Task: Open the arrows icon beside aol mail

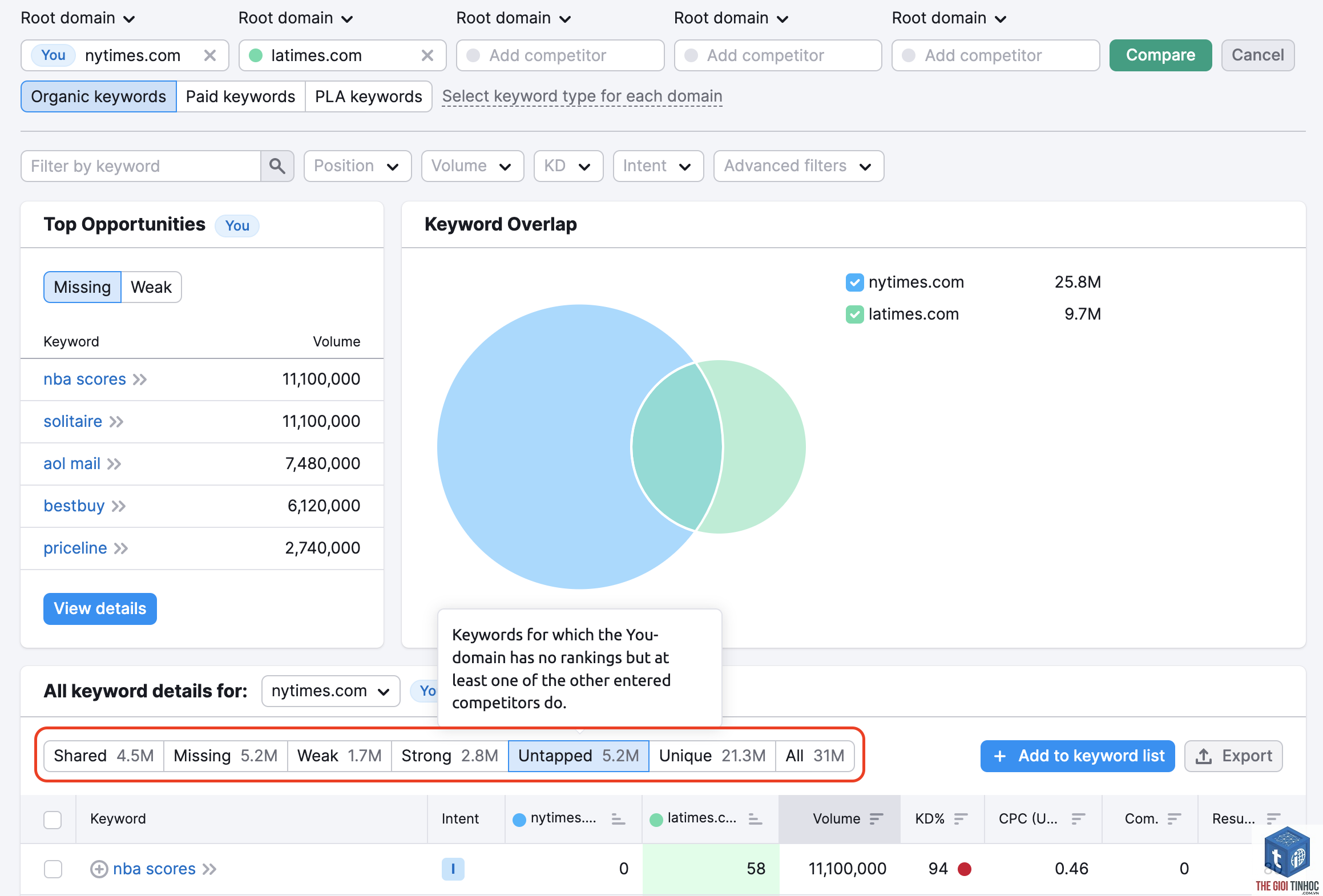Action: (x=115, y=464)
